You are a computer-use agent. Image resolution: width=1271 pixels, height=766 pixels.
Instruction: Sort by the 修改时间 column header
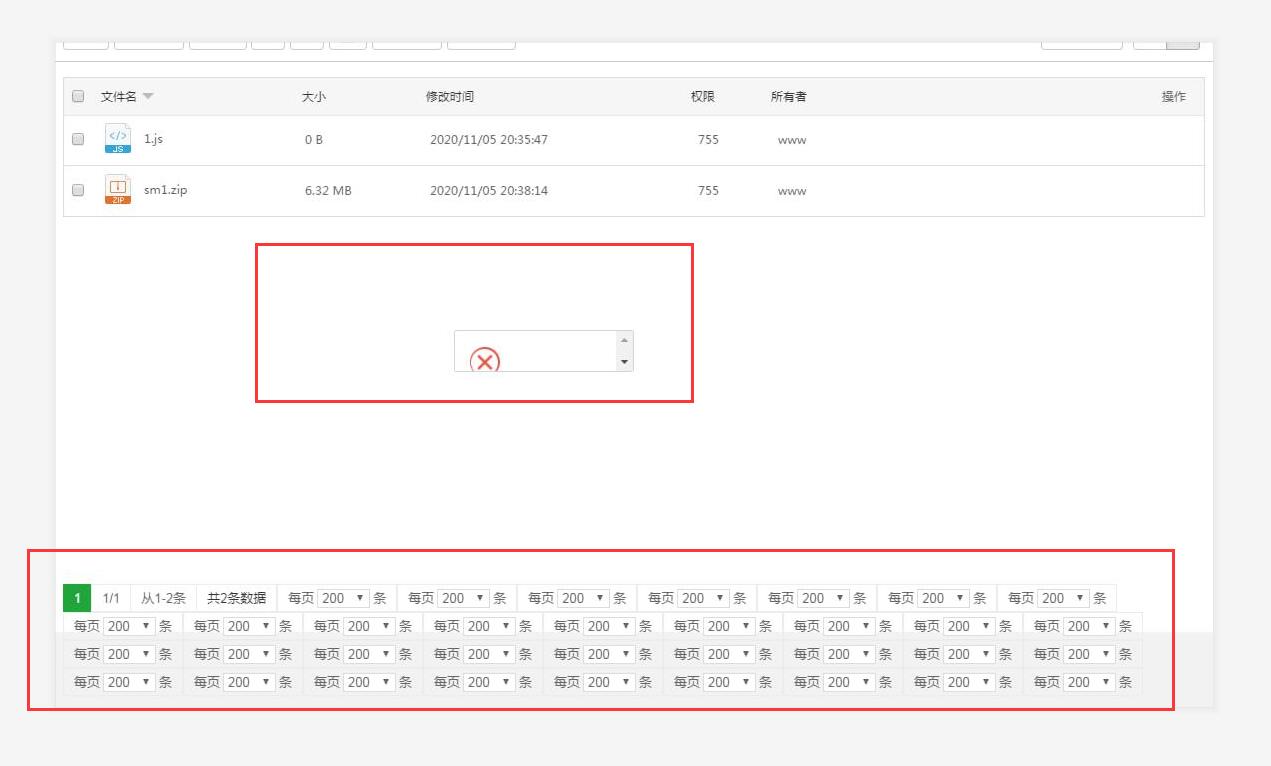pyautogui.click(x=450, y=97)
